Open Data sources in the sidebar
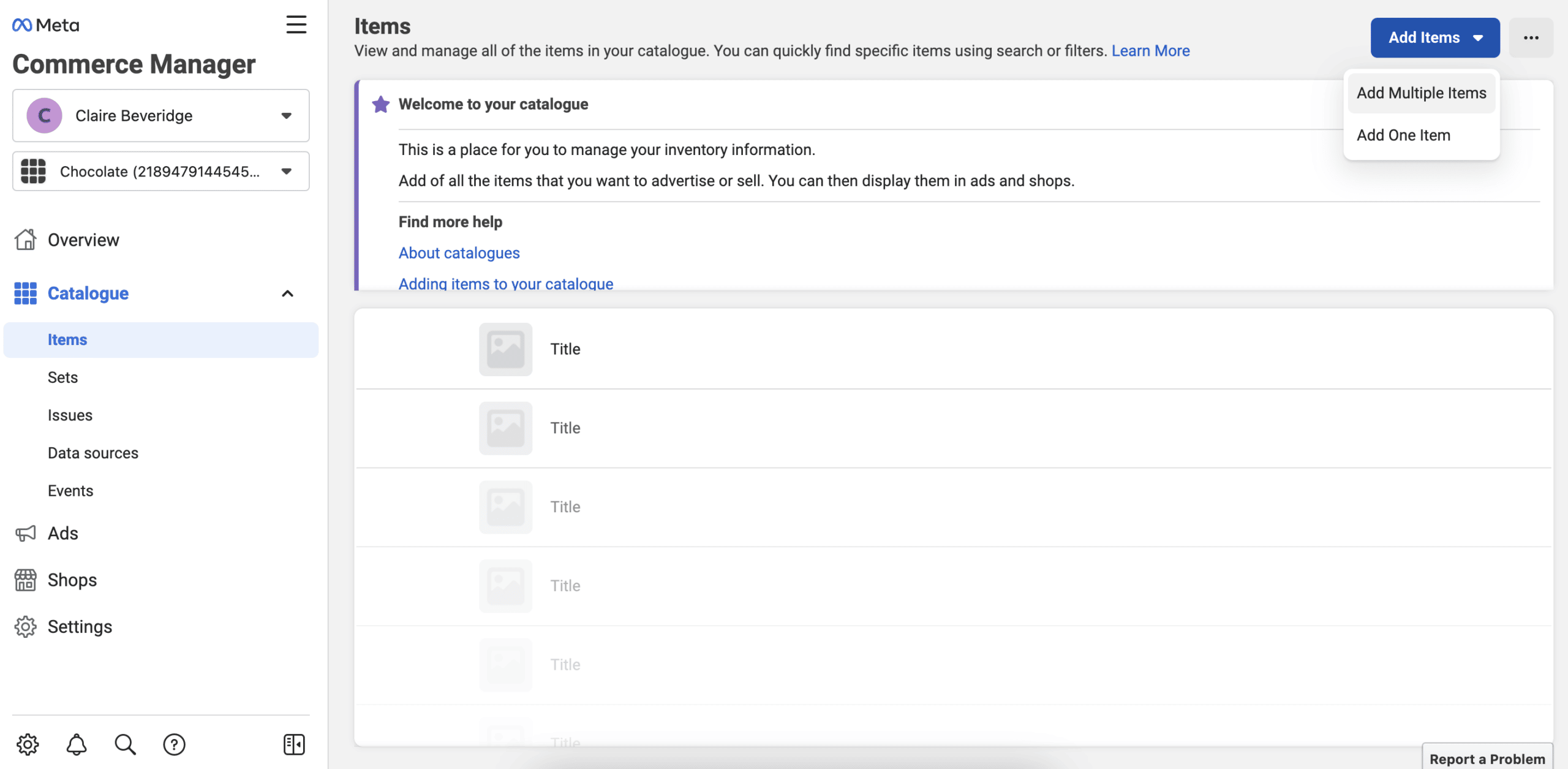Screen dimensions: 1568x769 point(93,453)
